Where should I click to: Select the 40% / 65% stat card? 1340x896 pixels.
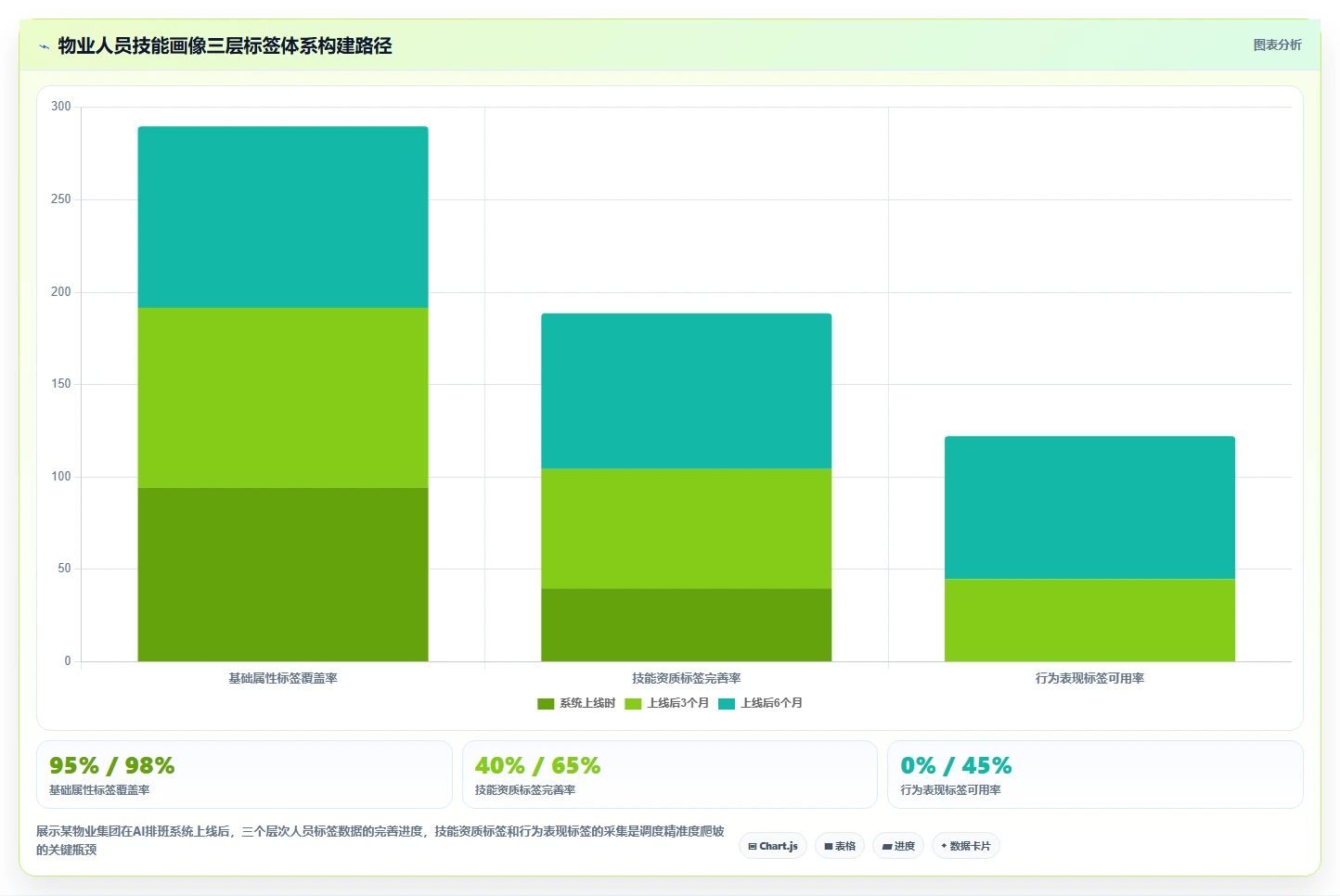pyautogui.click(x=669, y=774)
